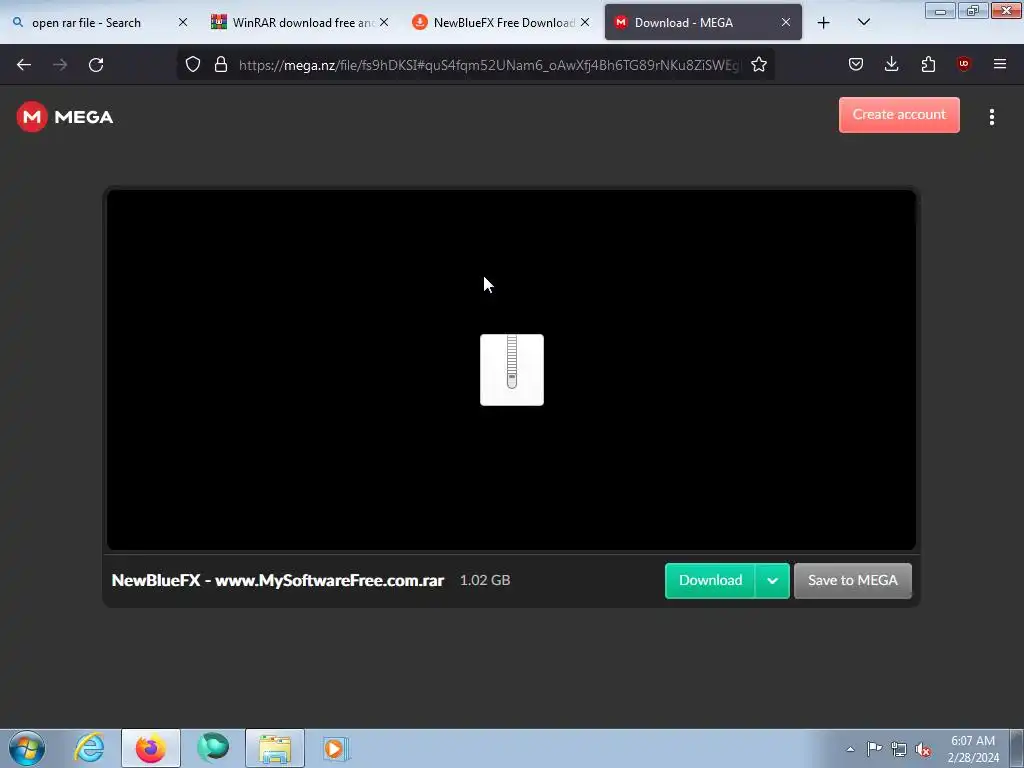Image resolution: width=1024 pixels, height=768 pixels.
Task: View site security via the padlock icon
Action: [x=221, y=64]
